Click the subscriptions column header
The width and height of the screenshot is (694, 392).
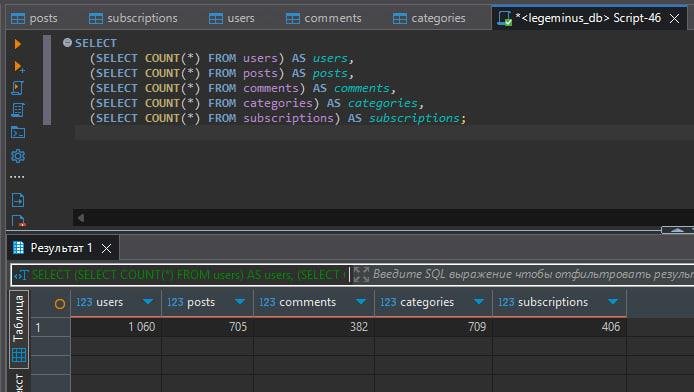(559, 302)
